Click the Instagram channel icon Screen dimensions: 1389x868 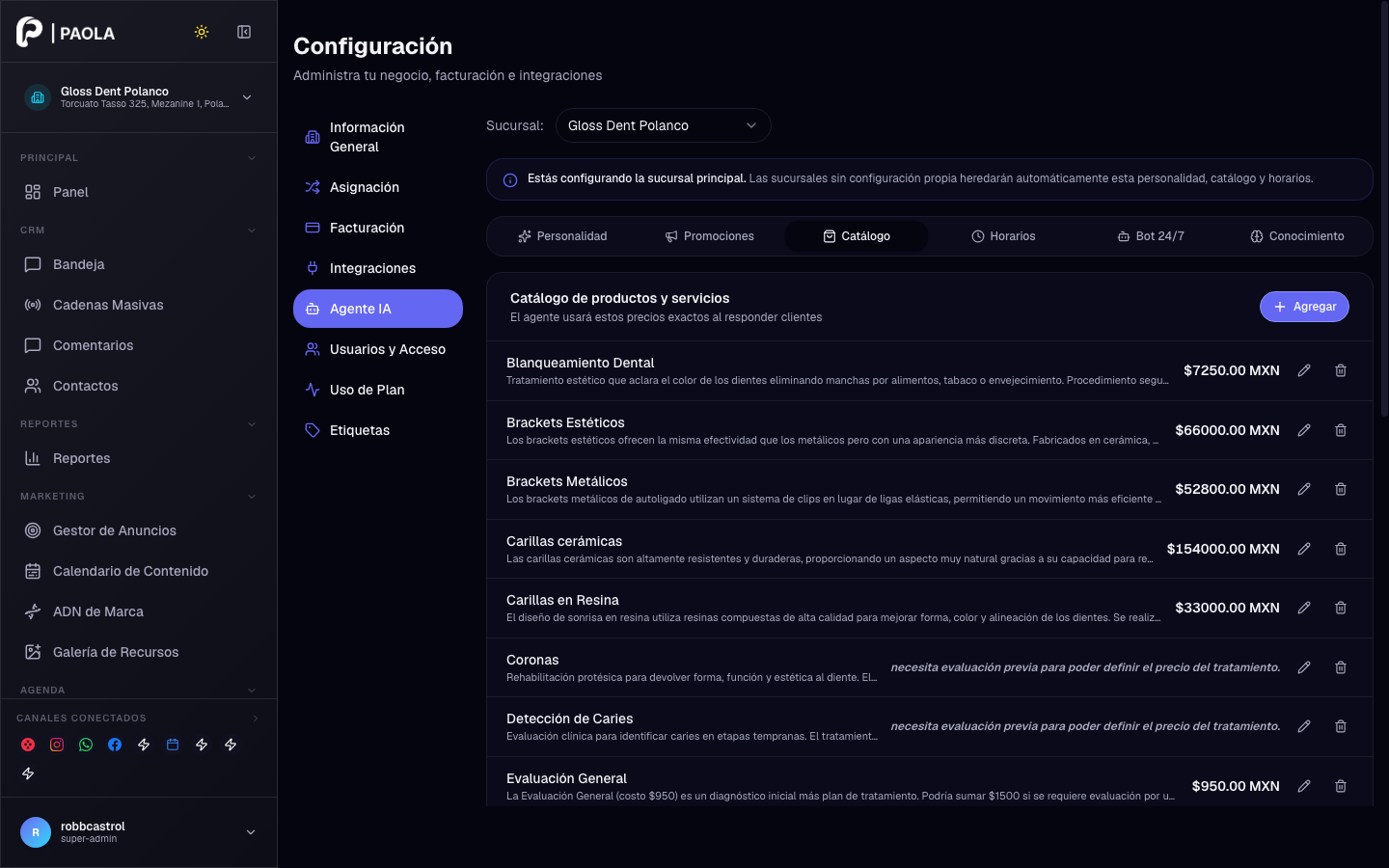57,745
